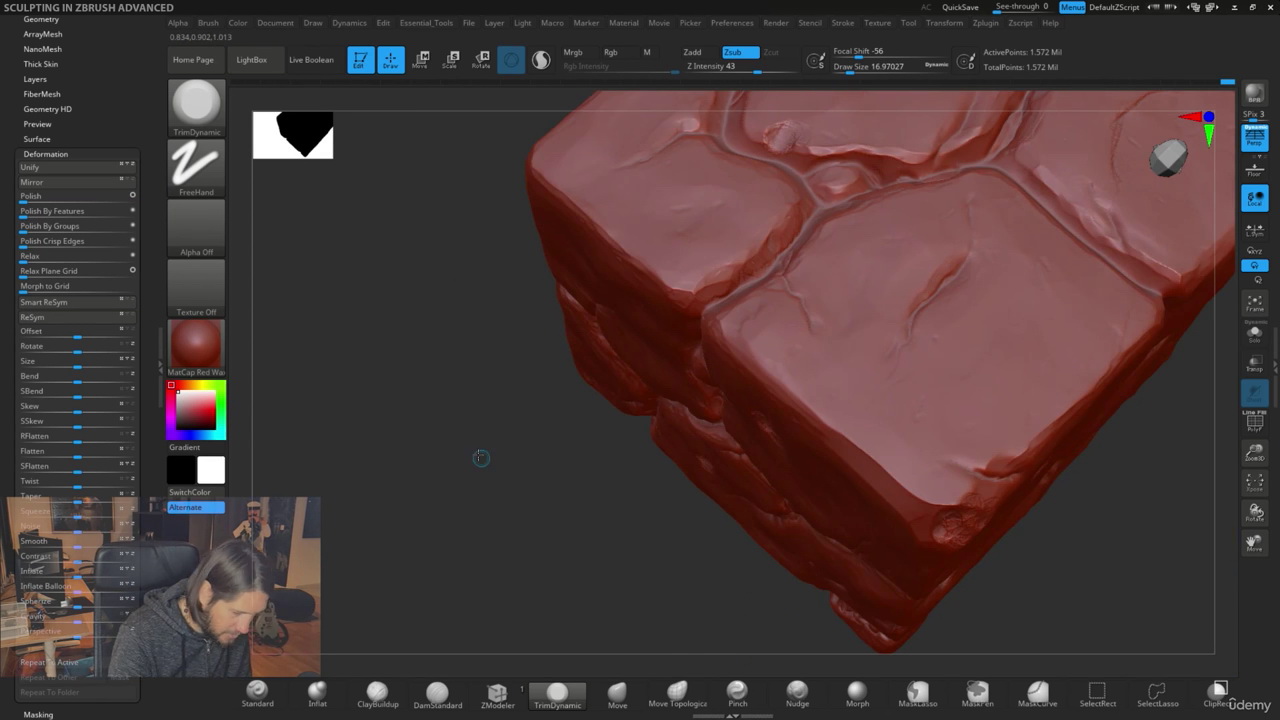Toggle the Zsub mode
The width and height of the screenshot is (1280, 720).
(738, 52)
